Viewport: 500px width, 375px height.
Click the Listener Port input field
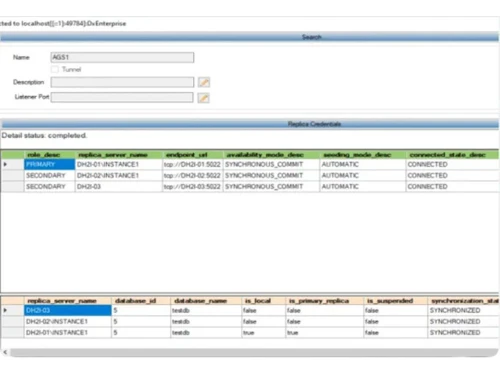pos(122,97)
